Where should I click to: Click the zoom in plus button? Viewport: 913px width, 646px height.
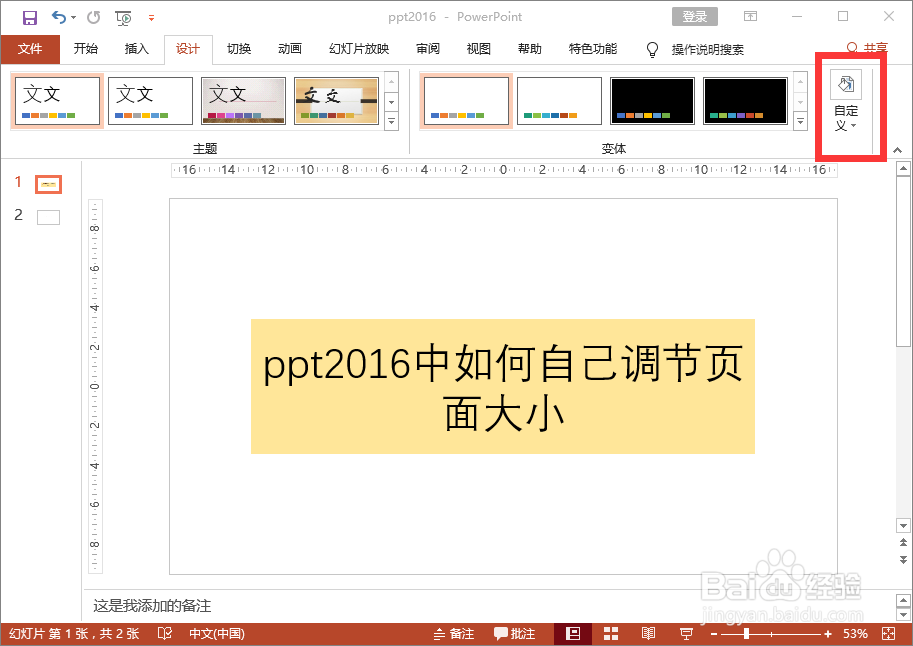[x=828, y=634]
